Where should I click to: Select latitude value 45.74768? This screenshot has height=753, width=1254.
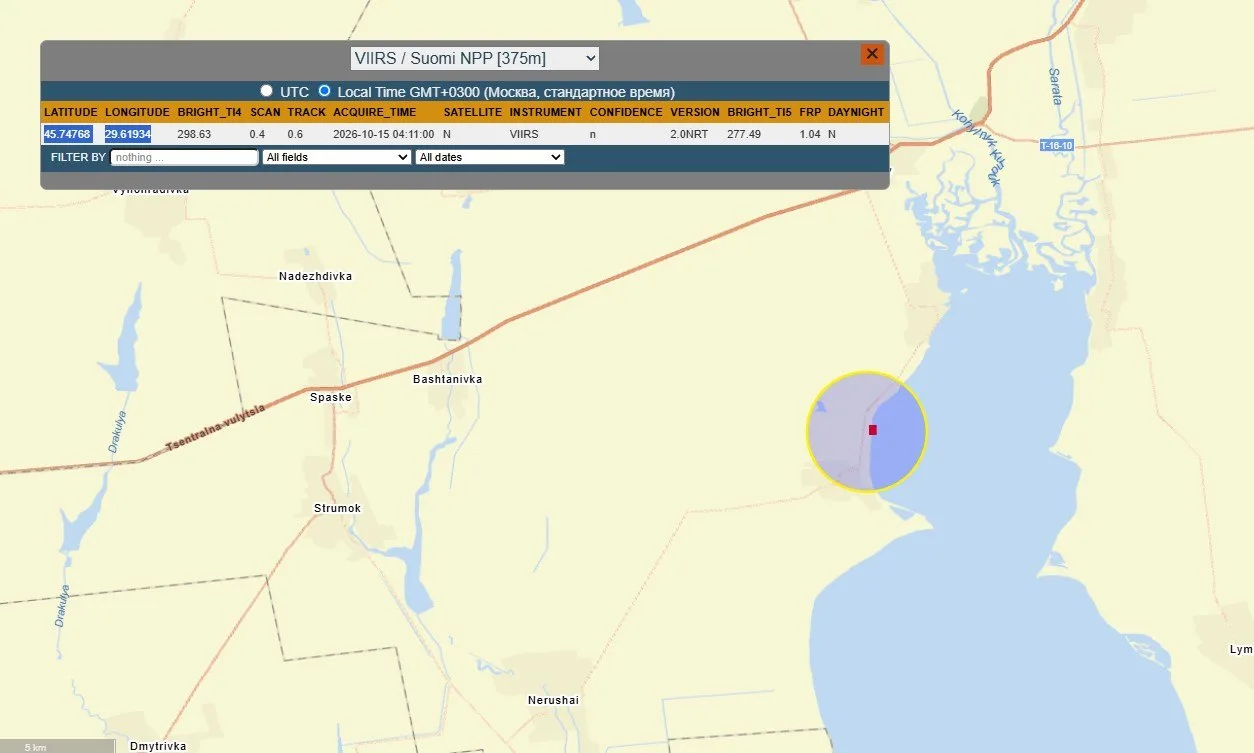pyautogui.click(x=68, y=134)
